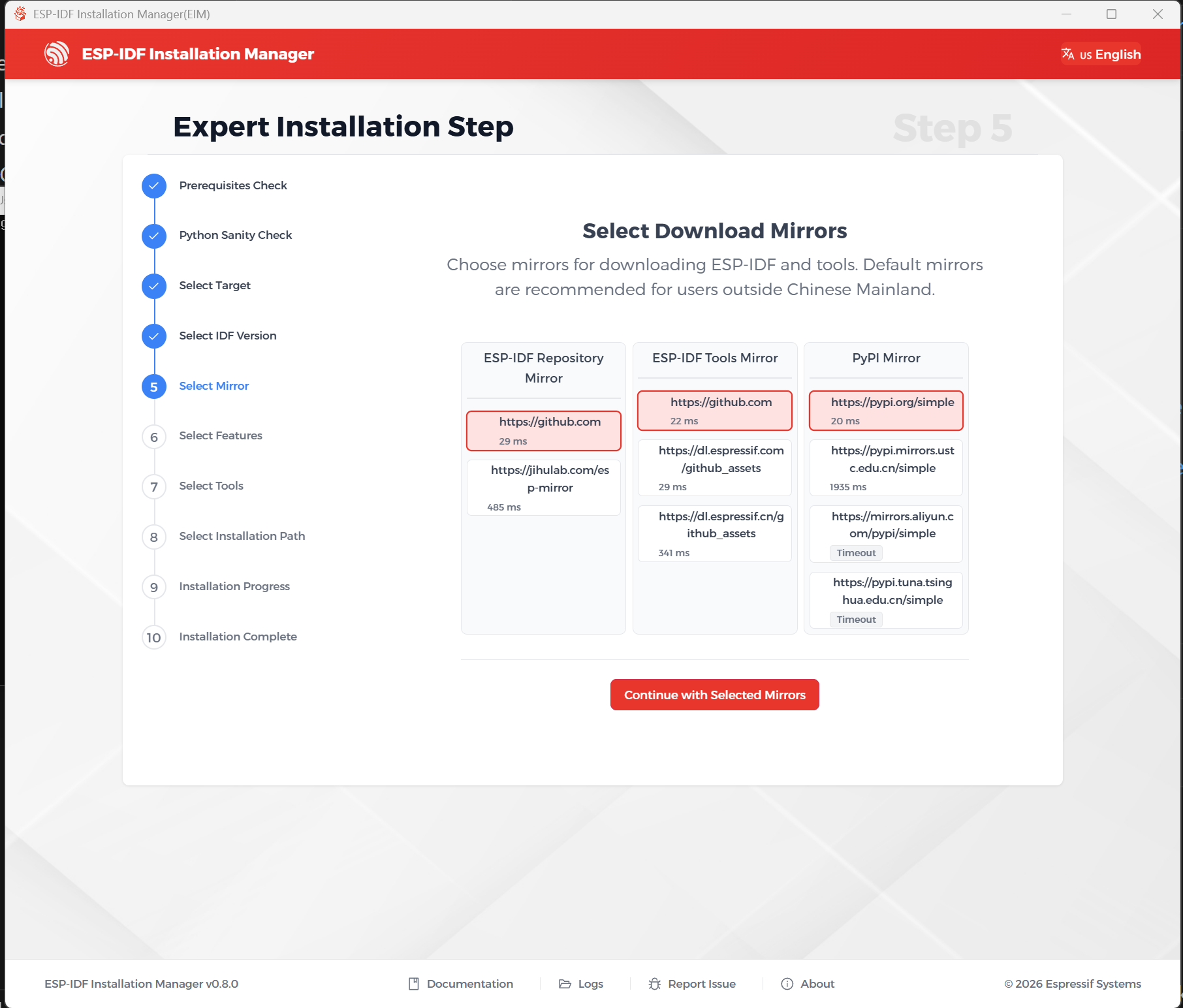Click the Report Issue bug icon
This screenshot has width=1183, height=1008.
pyautogui.click(x=655, y=984)
